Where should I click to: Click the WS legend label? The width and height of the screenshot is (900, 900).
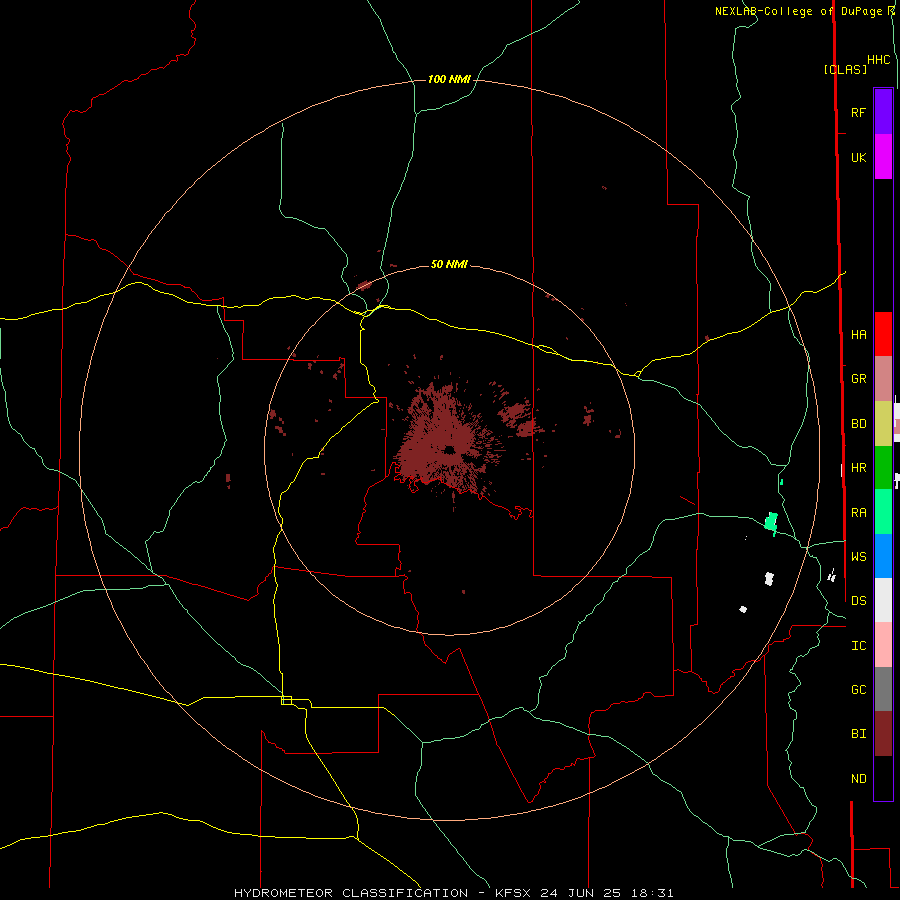click(858, 557)
